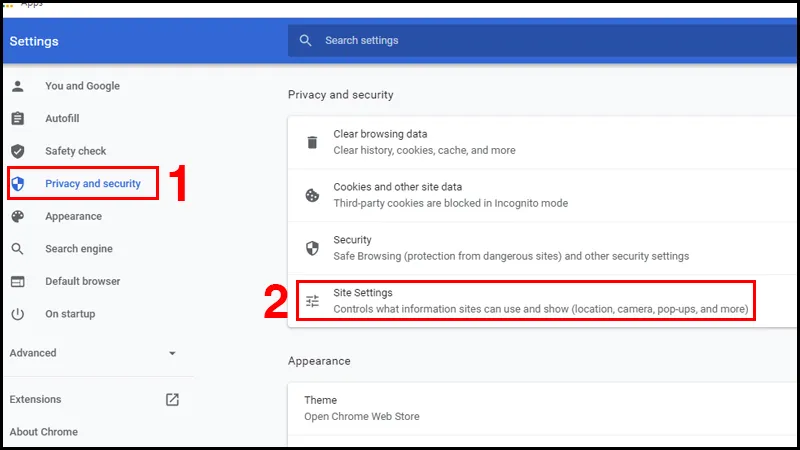The height and width of the screenshot is (450, 800).
Task: Open the Search engine settings section
Action: pyautogui.click(x=79, y=249)
